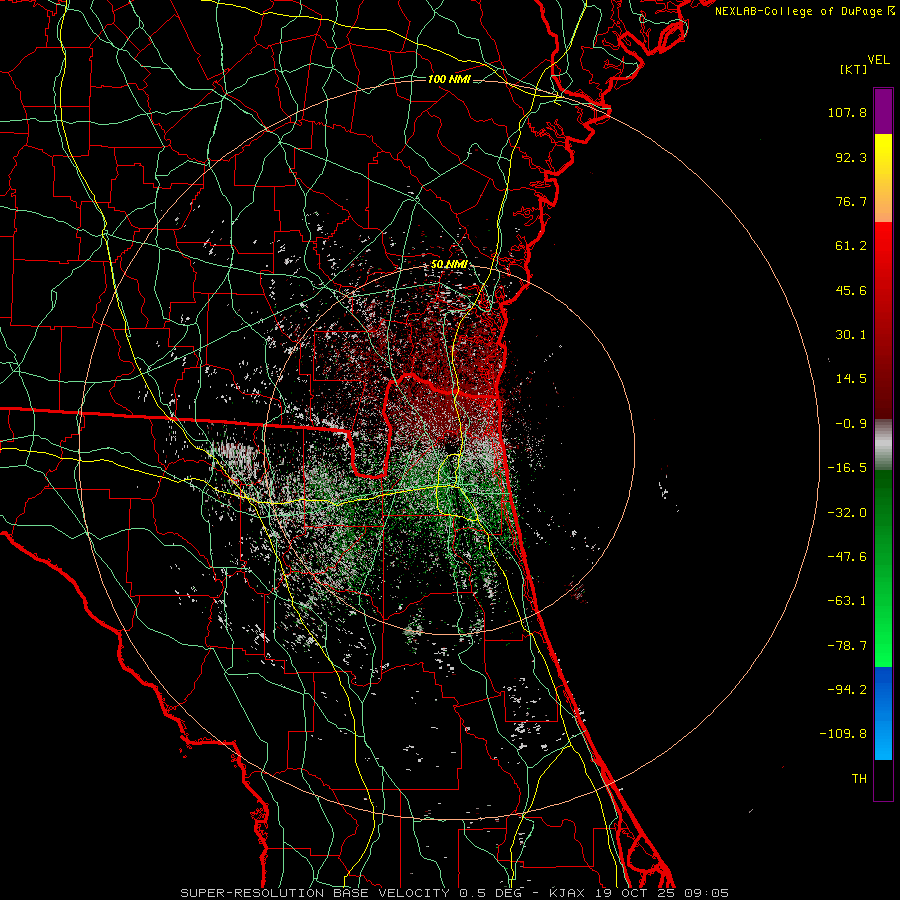Pick the -0.9 velocity label
The image size is (900, 900).
(851, 424)
